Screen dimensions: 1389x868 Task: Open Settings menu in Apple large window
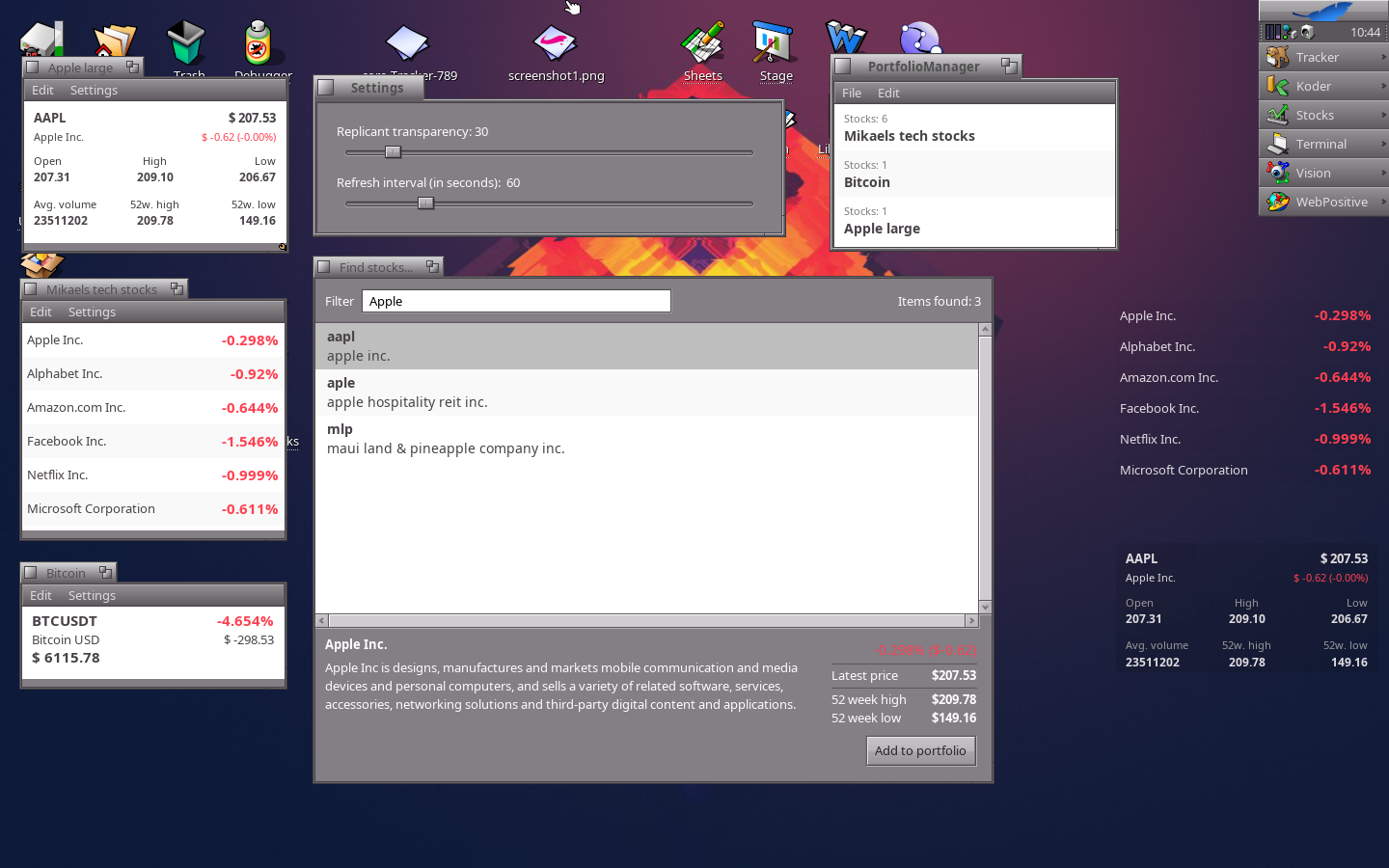pyautogui.click(x=94, y=90)
